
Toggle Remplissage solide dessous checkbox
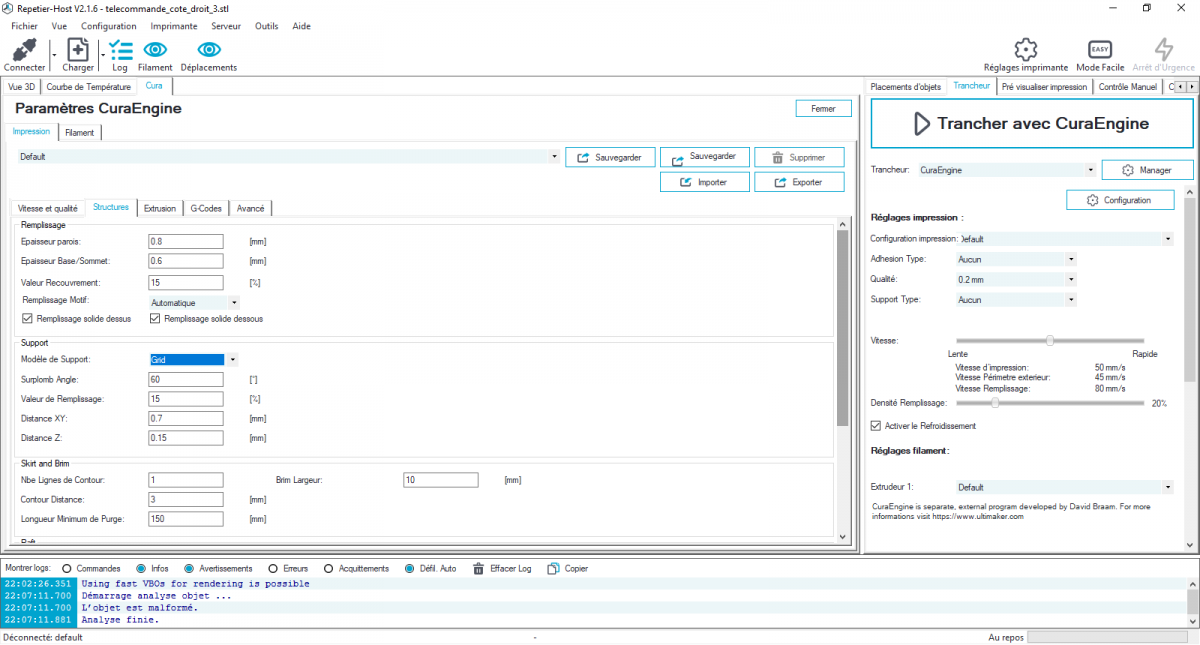click(x=155, y=319)
